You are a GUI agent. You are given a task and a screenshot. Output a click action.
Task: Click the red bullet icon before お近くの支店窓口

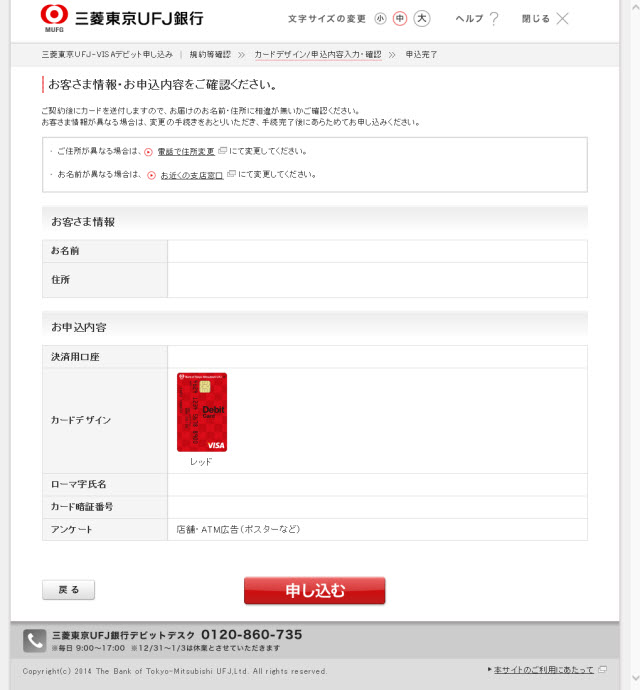(x=151, y=175)
